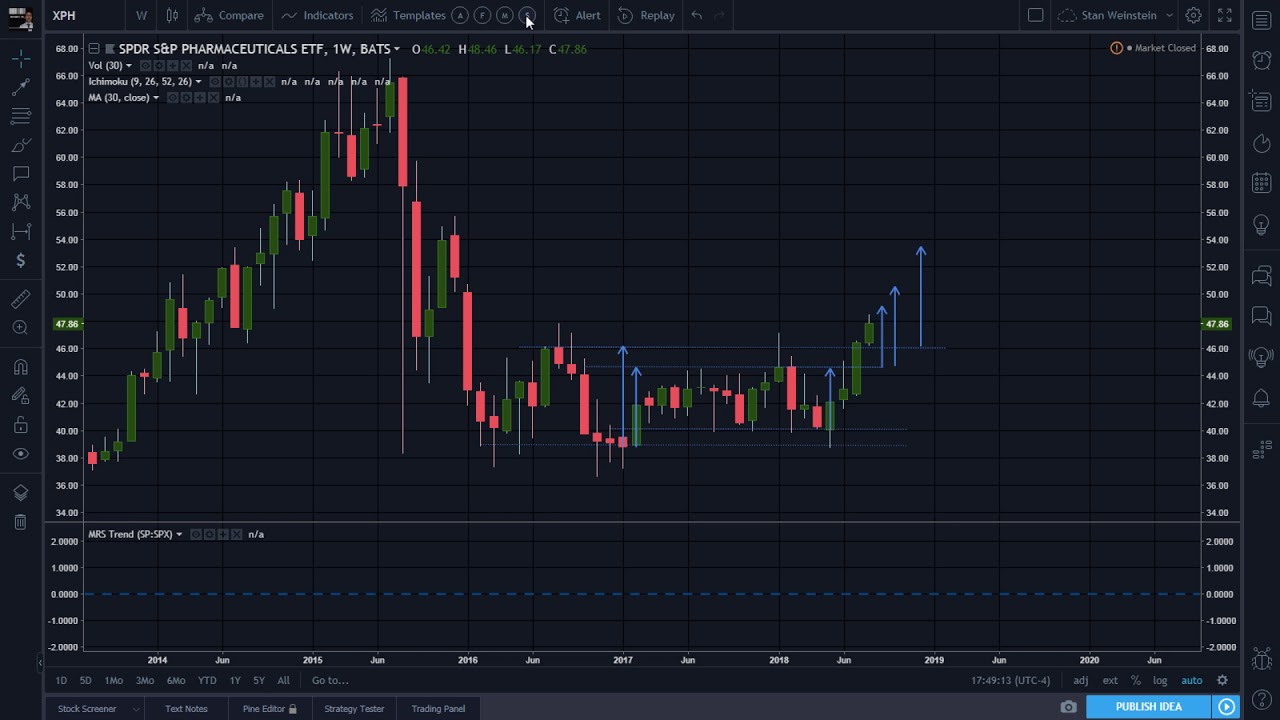Activate the zoom in tool
Screen dimensions: 1280x720
(20, 328)
